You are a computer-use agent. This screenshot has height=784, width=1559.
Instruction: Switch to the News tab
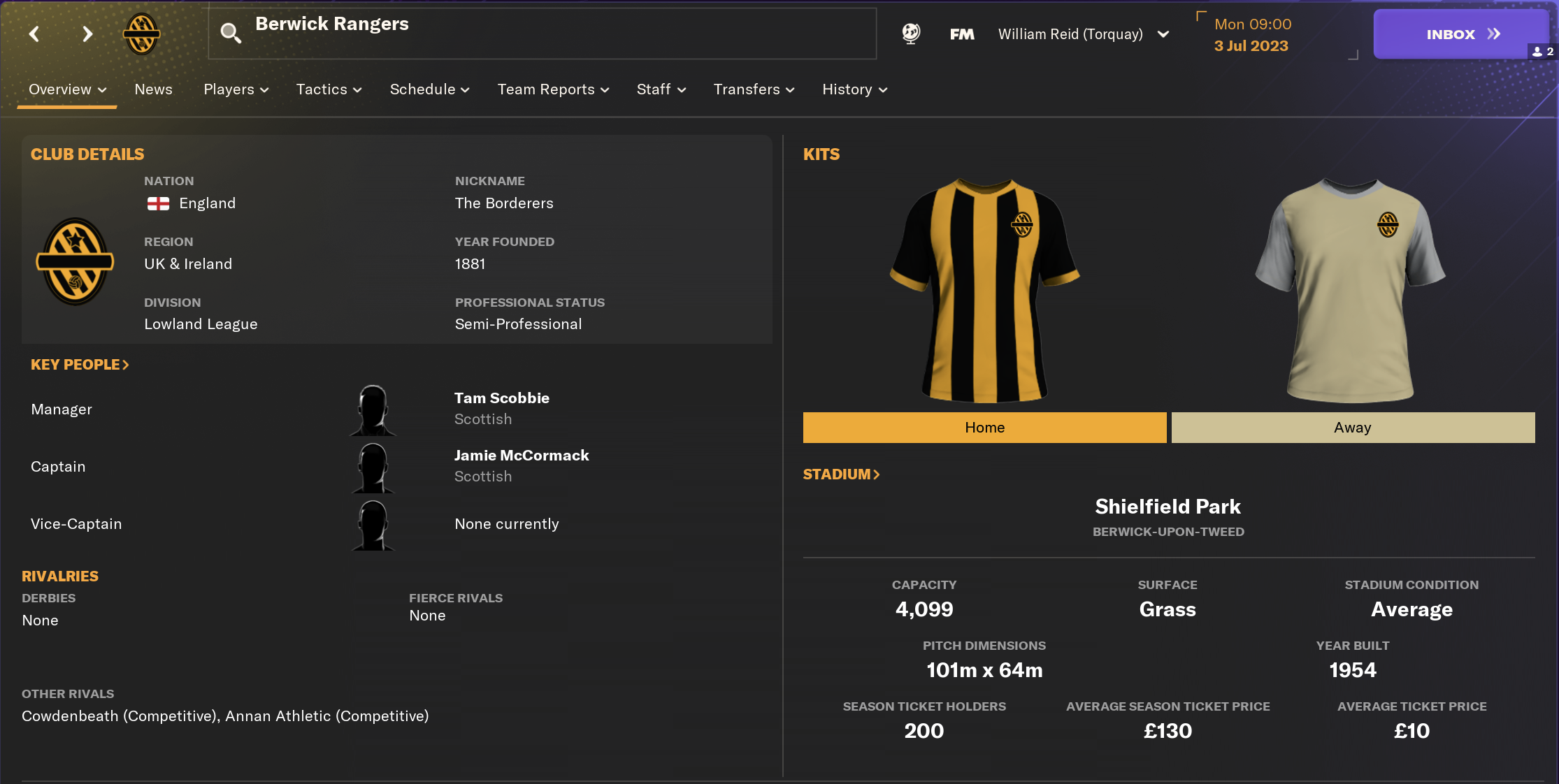(x=153, y=89)
